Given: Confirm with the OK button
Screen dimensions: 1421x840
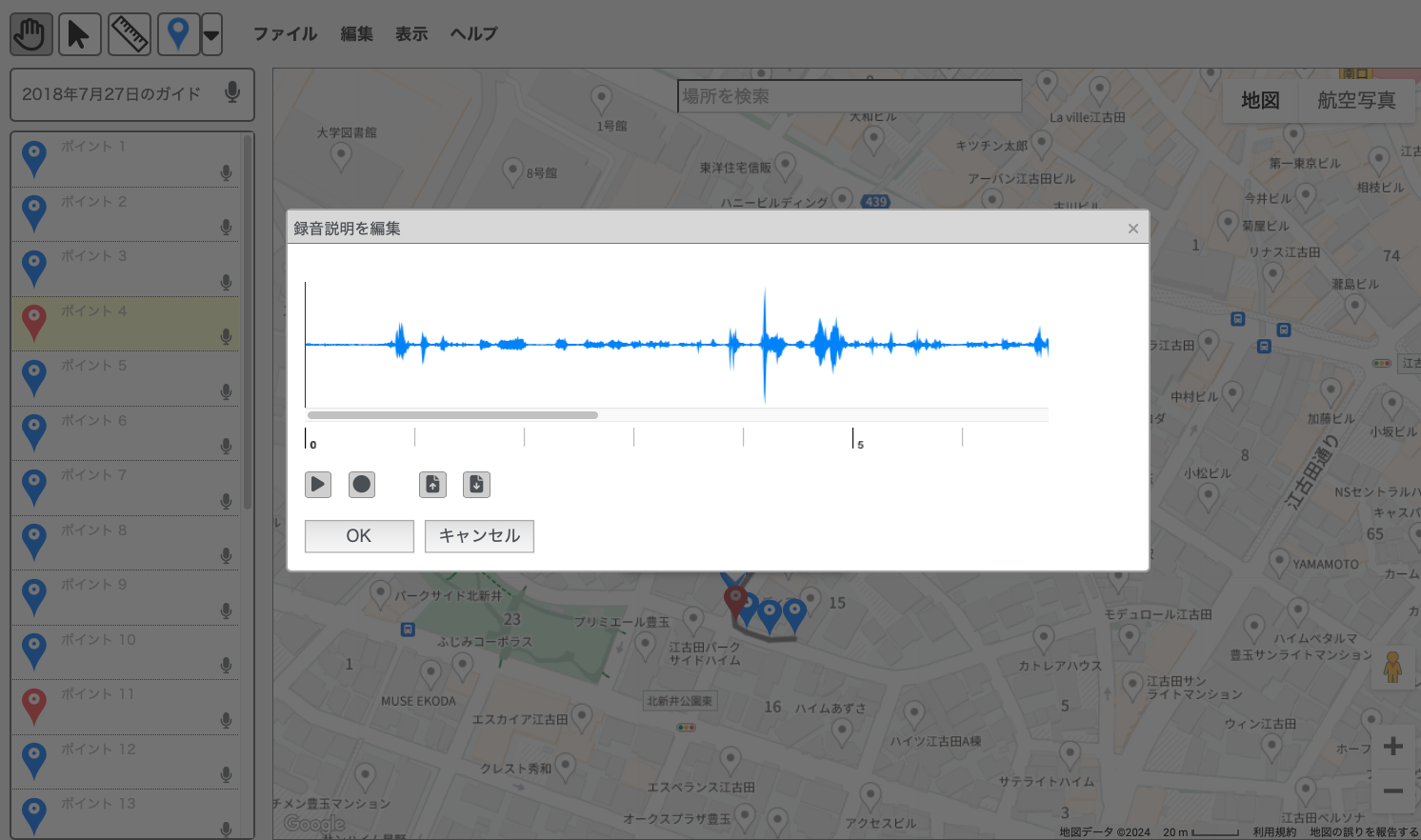Looking at the screenshot, I should [359, 536].
